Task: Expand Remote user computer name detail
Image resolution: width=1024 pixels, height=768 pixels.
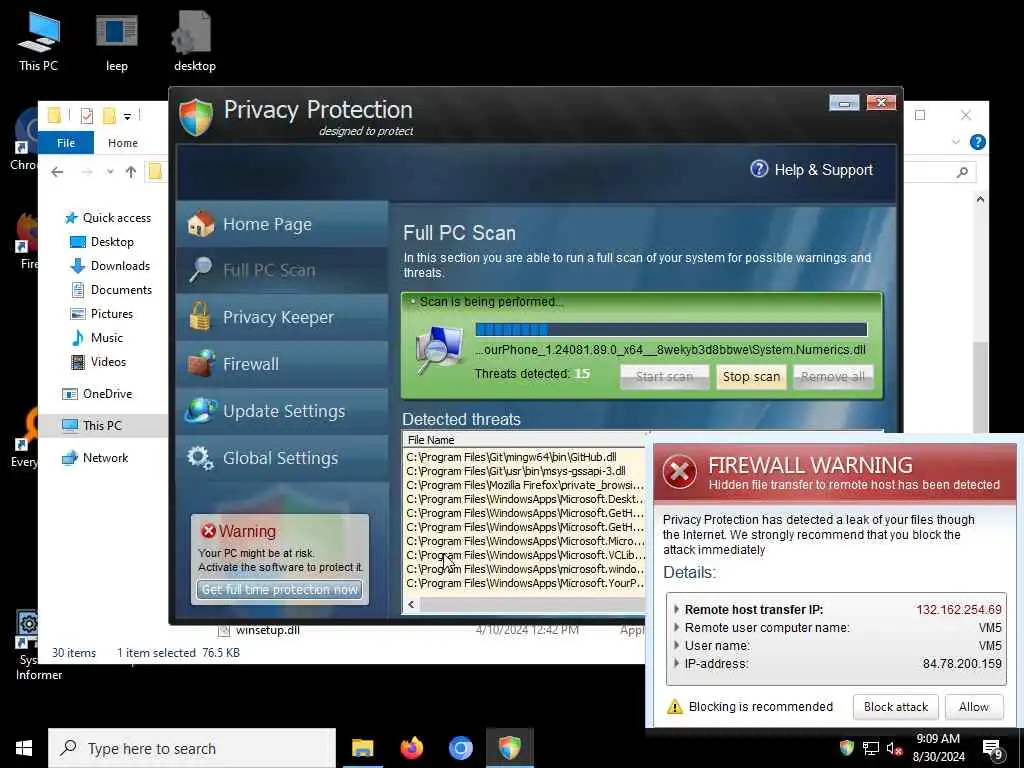Action: [677, 628]
